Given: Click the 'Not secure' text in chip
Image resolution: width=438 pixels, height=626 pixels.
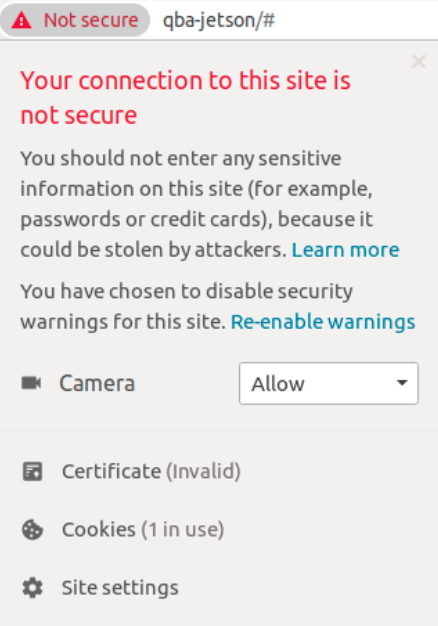Looking at the screenshot, I should point(91,20).
